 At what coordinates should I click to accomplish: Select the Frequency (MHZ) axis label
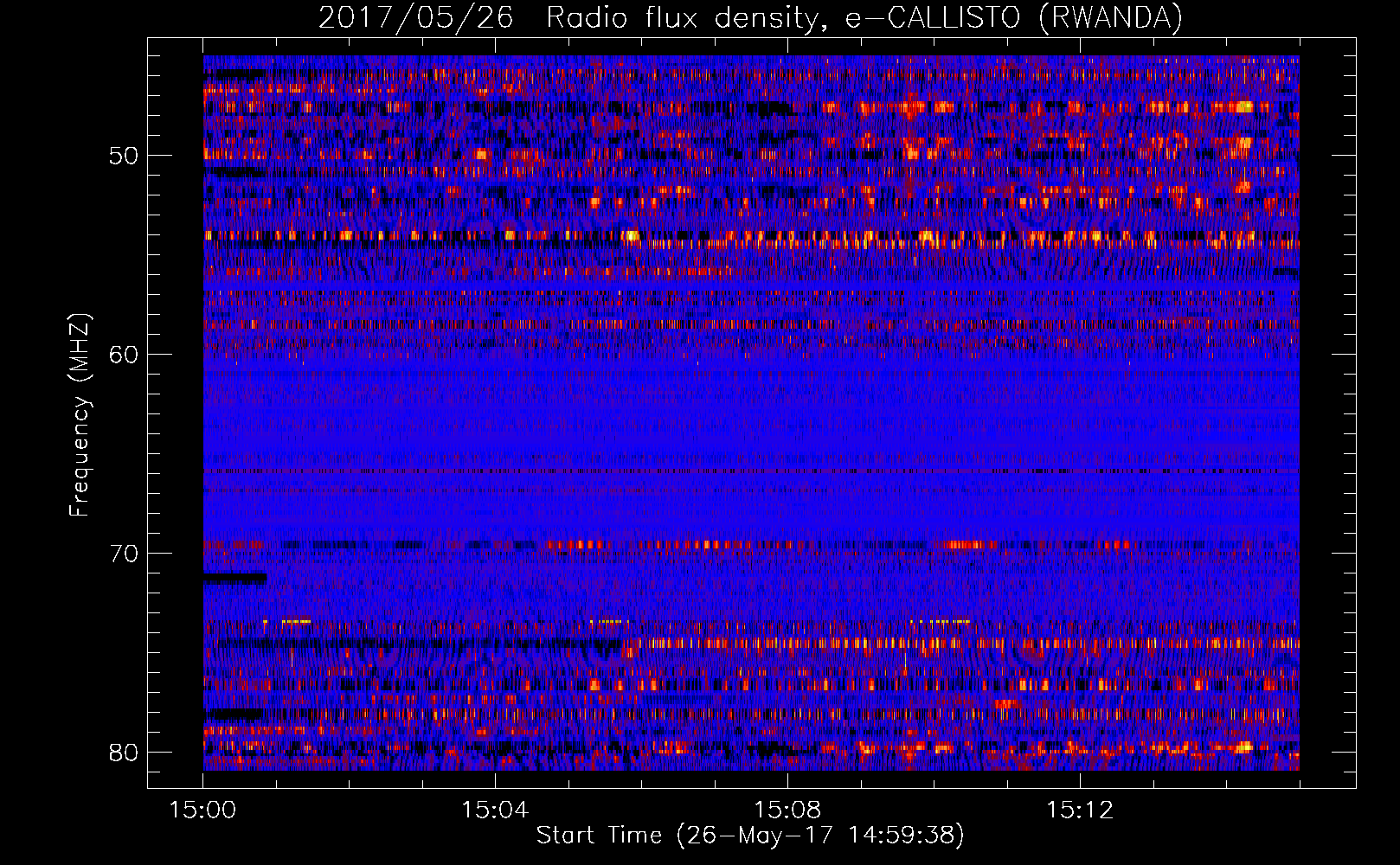pos(79,415)
